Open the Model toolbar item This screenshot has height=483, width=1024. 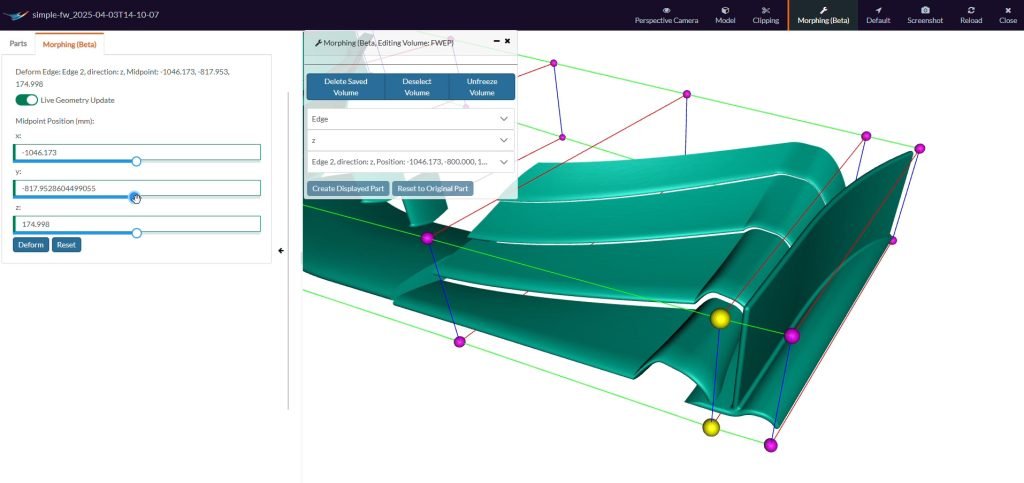[725, 15]
